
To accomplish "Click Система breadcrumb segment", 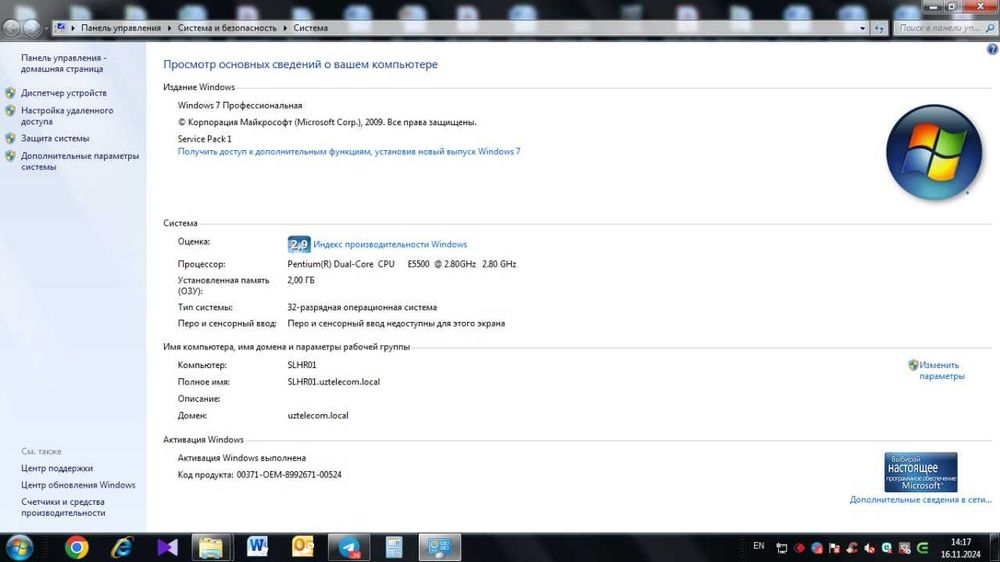I will (x=311, y=28).
